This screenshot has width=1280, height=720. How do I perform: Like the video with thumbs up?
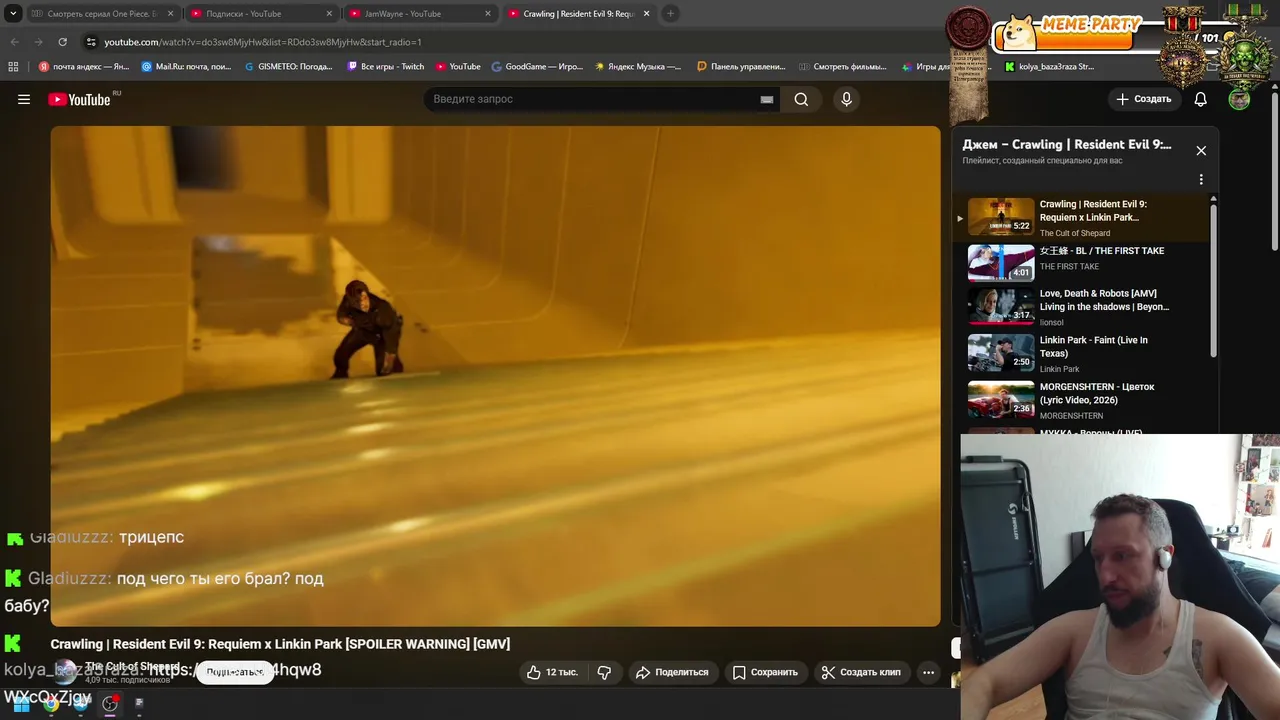552,672
